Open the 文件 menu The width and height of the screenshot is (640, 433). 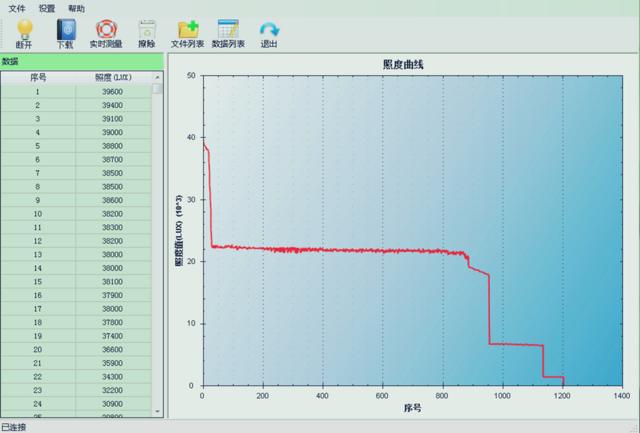(x=16, y=7)
